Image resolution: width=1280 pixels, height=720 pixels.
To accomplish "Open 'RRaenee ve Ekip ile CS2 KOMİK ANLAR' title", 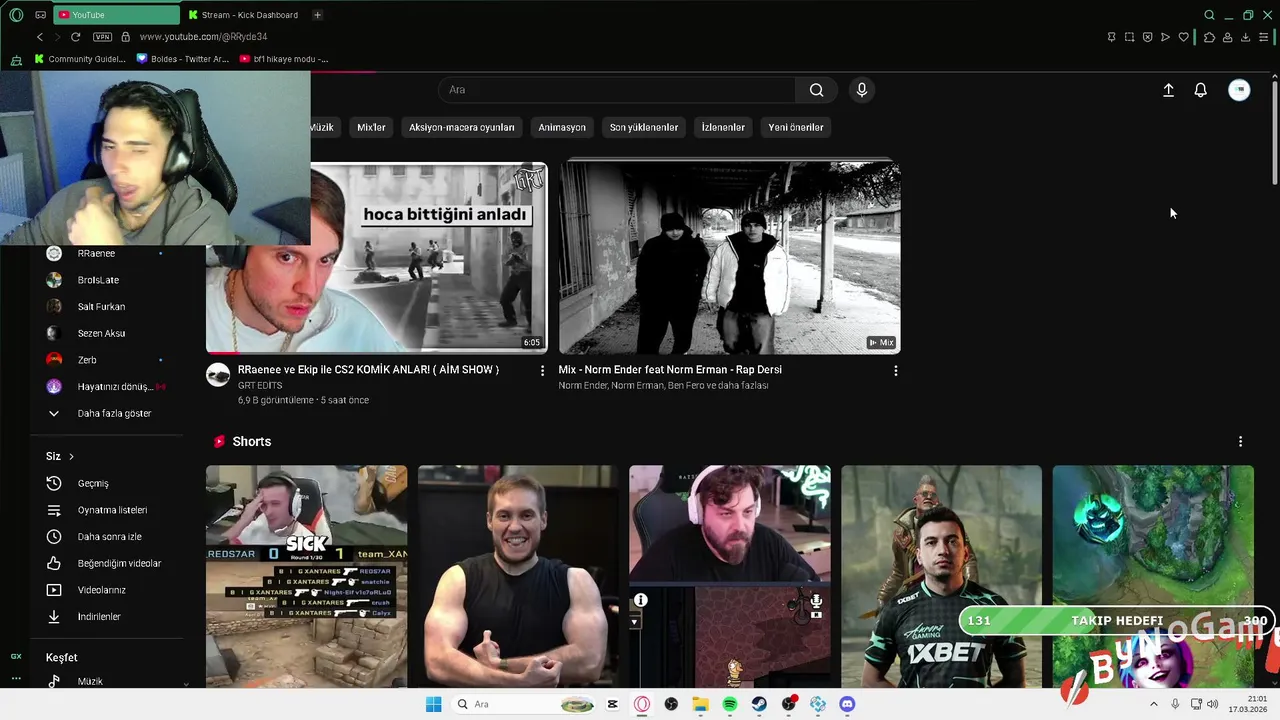I will (x=368, y=370).
